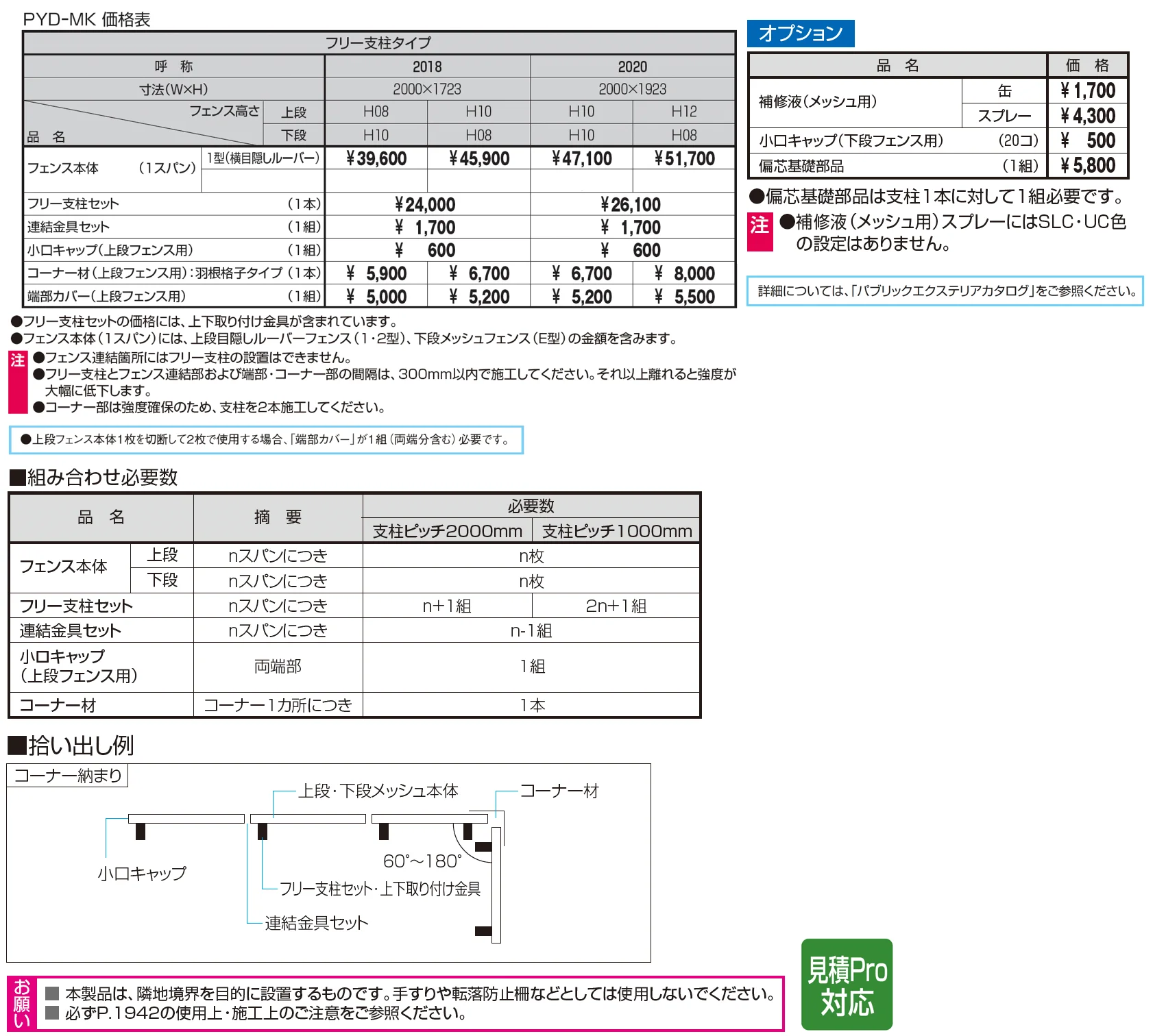The width and height of the screenshot is (1166, 1036).
Task: Click the 連結金具セット diagram label
Action: (x=317, y=923)
